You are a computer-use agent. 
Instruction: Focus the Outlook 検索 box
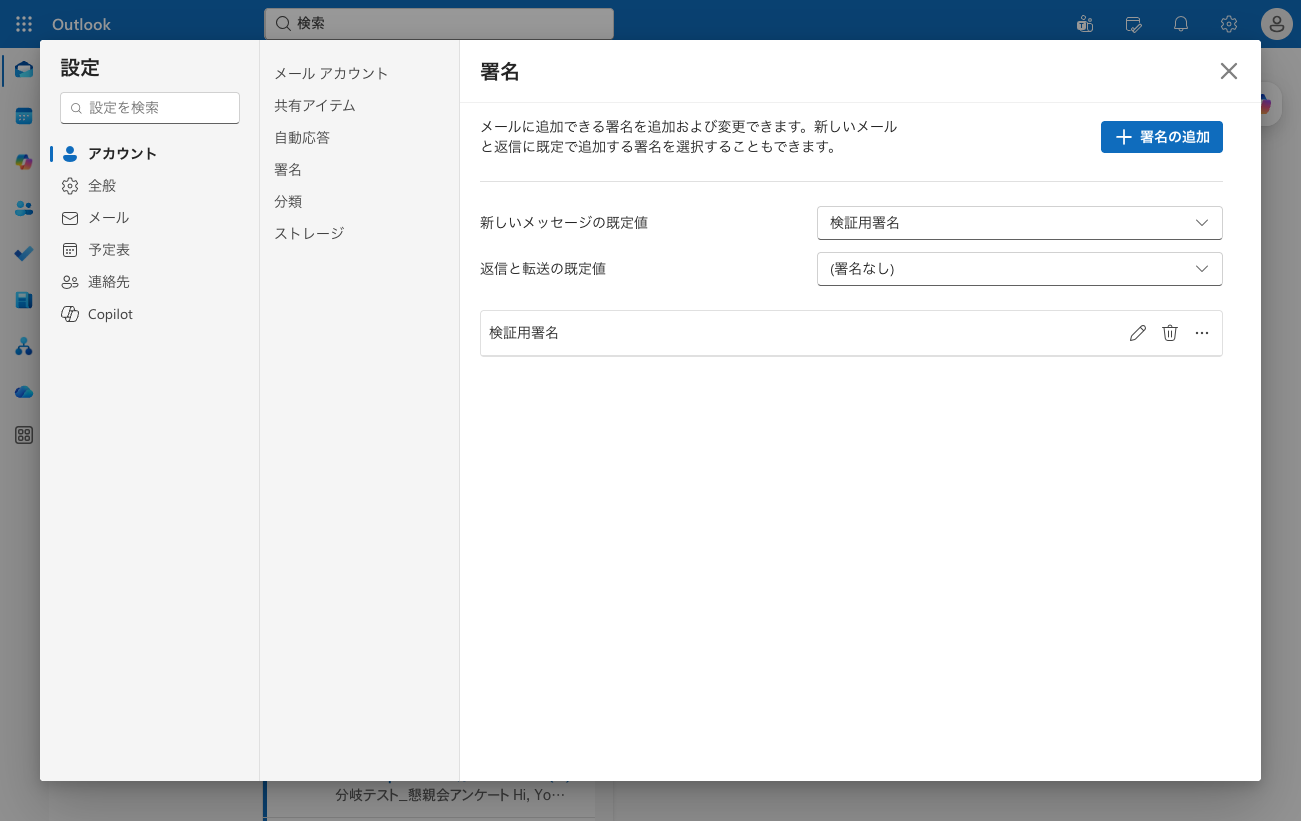tap(439, 23)
